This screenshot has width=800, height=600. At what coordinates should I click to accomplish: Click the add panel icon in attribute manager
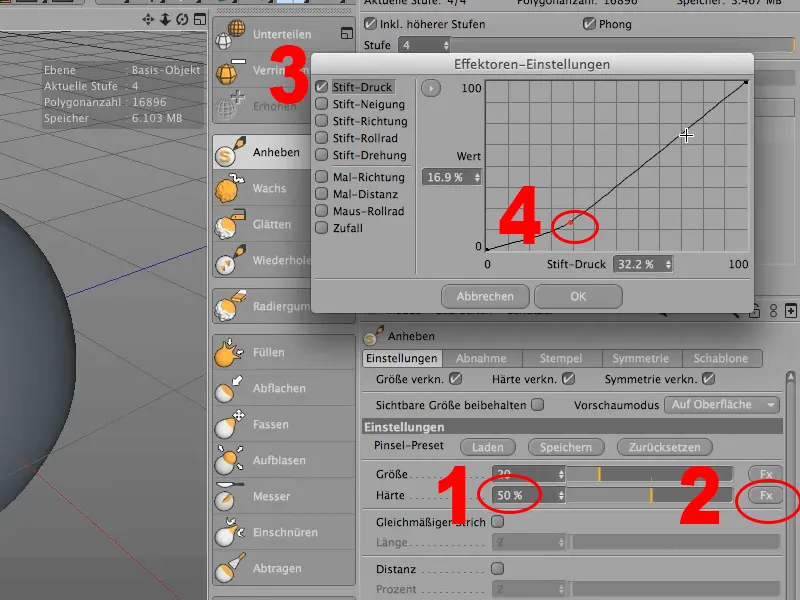[x=790, y=311]
